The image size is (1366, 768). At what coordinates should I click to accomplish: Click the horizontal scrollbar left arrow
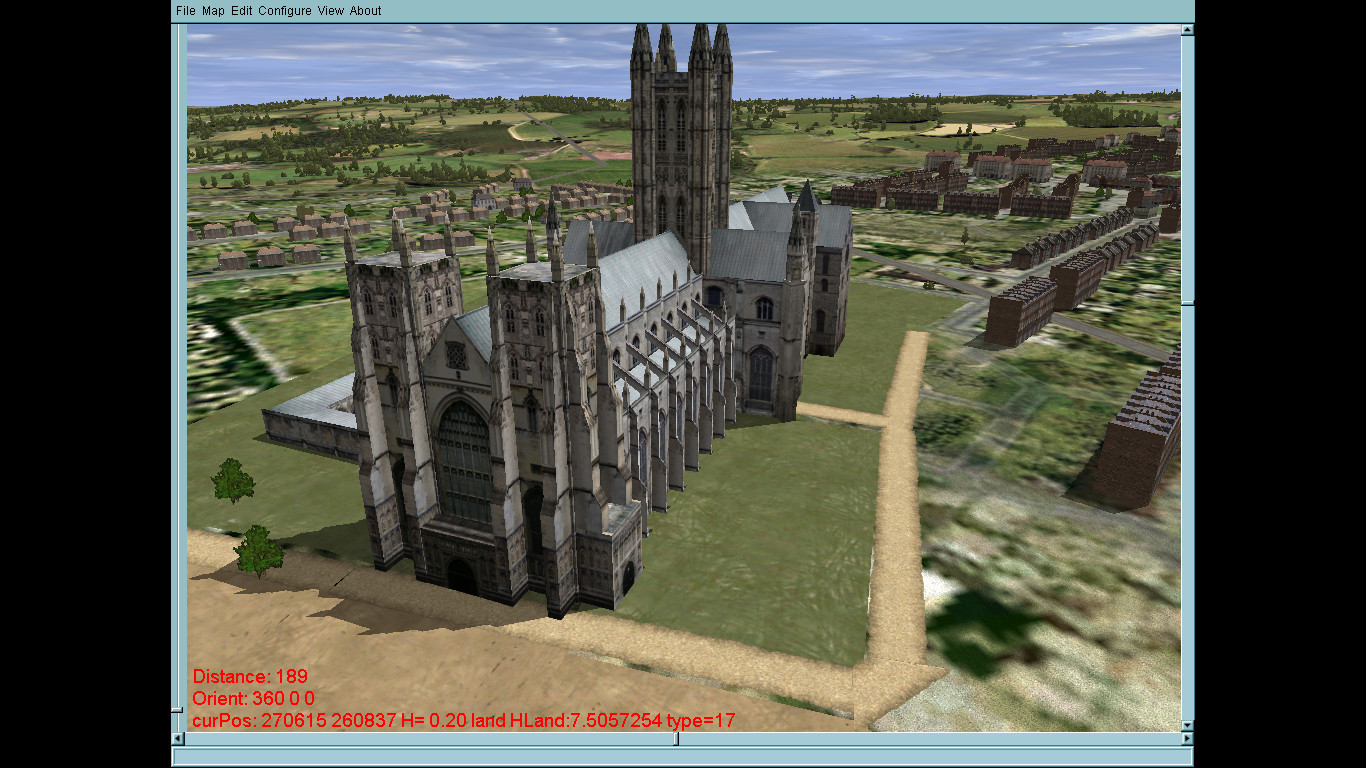(179, 739)
